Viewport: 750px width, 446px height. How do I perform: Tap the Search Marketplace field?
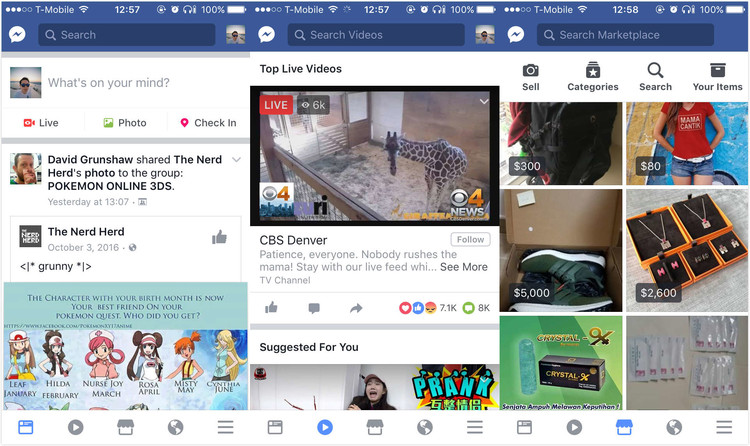tap(625, 35)
